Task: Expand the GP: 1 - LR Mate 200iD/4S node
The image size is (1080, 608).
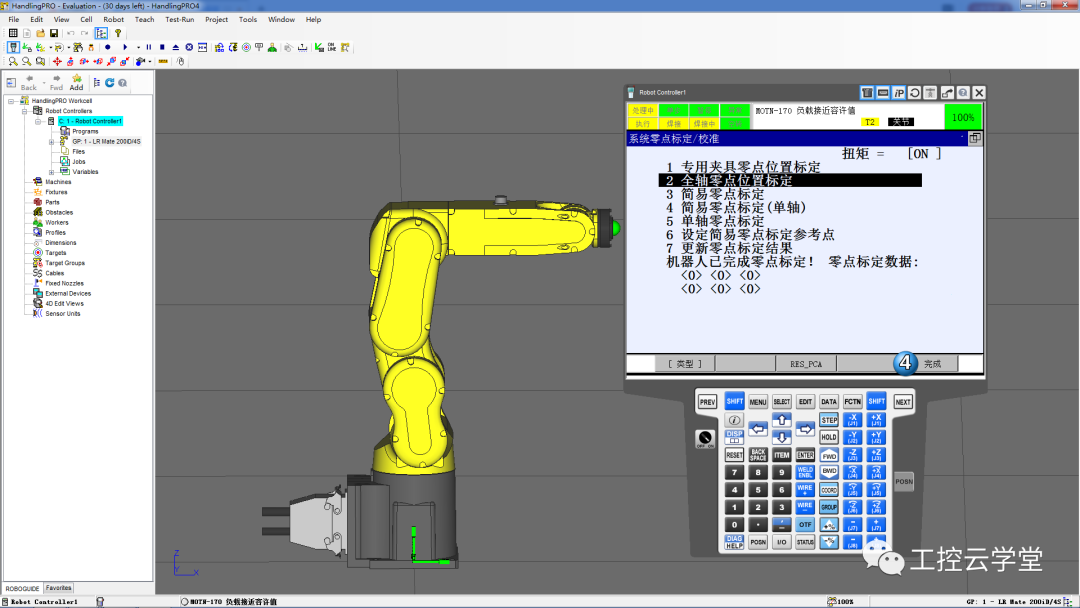Action: pos(51,142)
